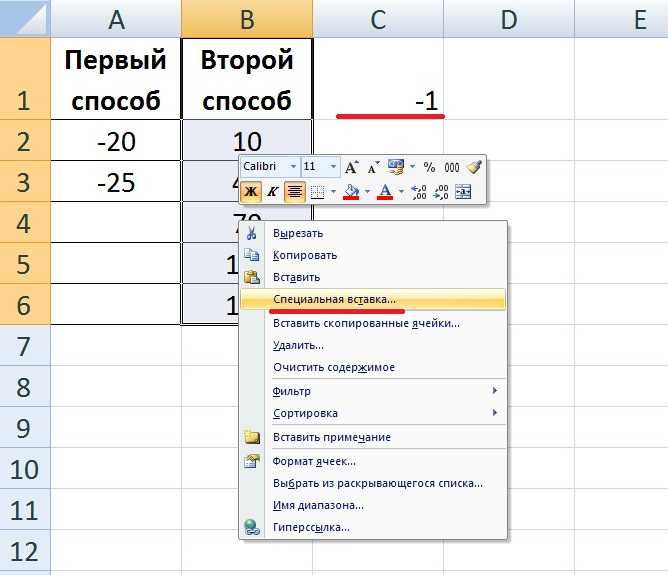Open font color dropdown arrow
Image resolution: width=668 pixels, height=575 pixels.
(401, 192)
